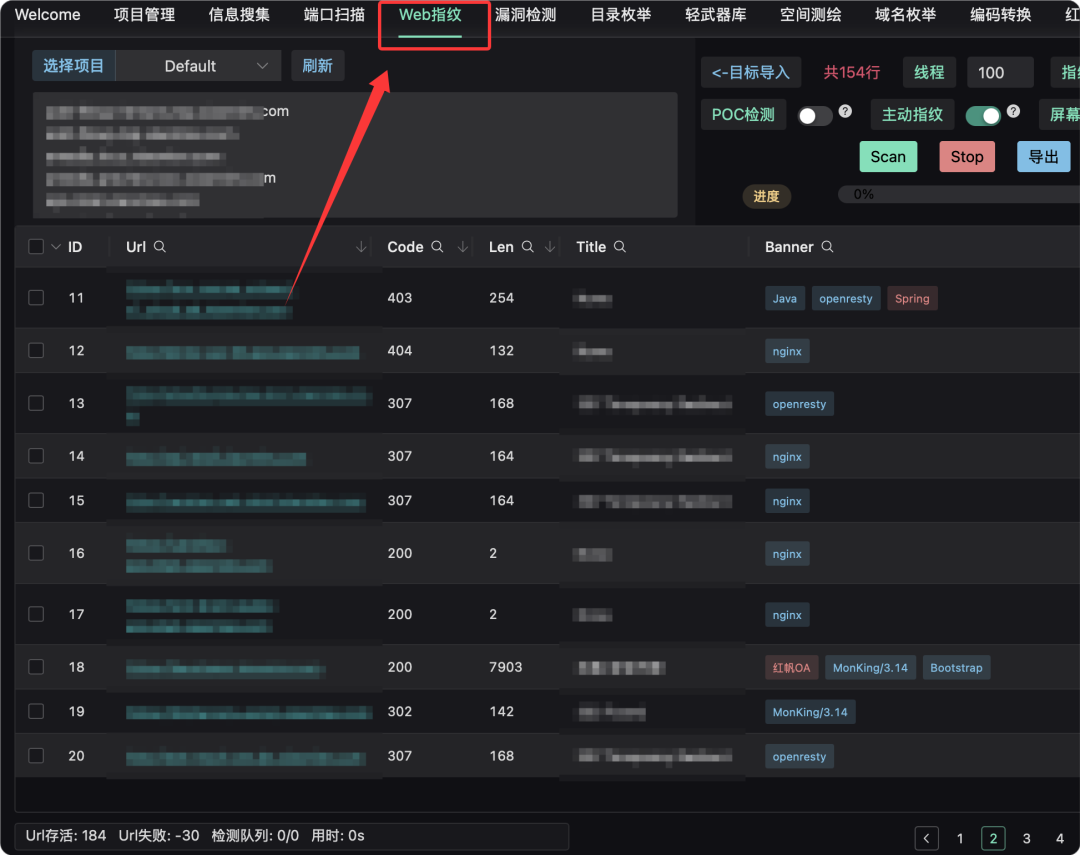Click the Bootstrap banner tag
1080x855 pixels.
[956, 668]
